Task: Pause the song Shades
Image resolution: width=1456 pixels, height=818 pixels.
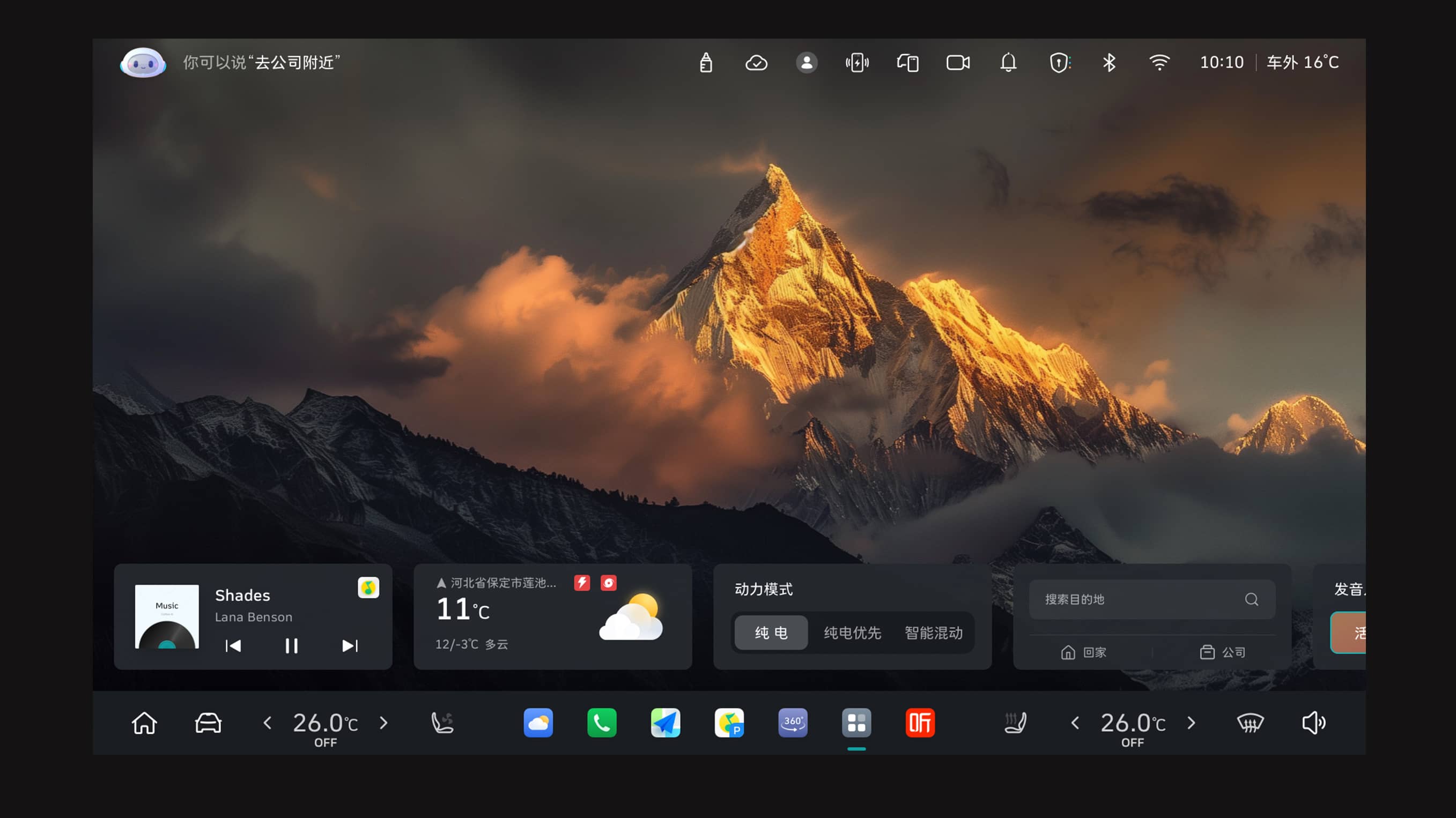Action: point(291,646)
